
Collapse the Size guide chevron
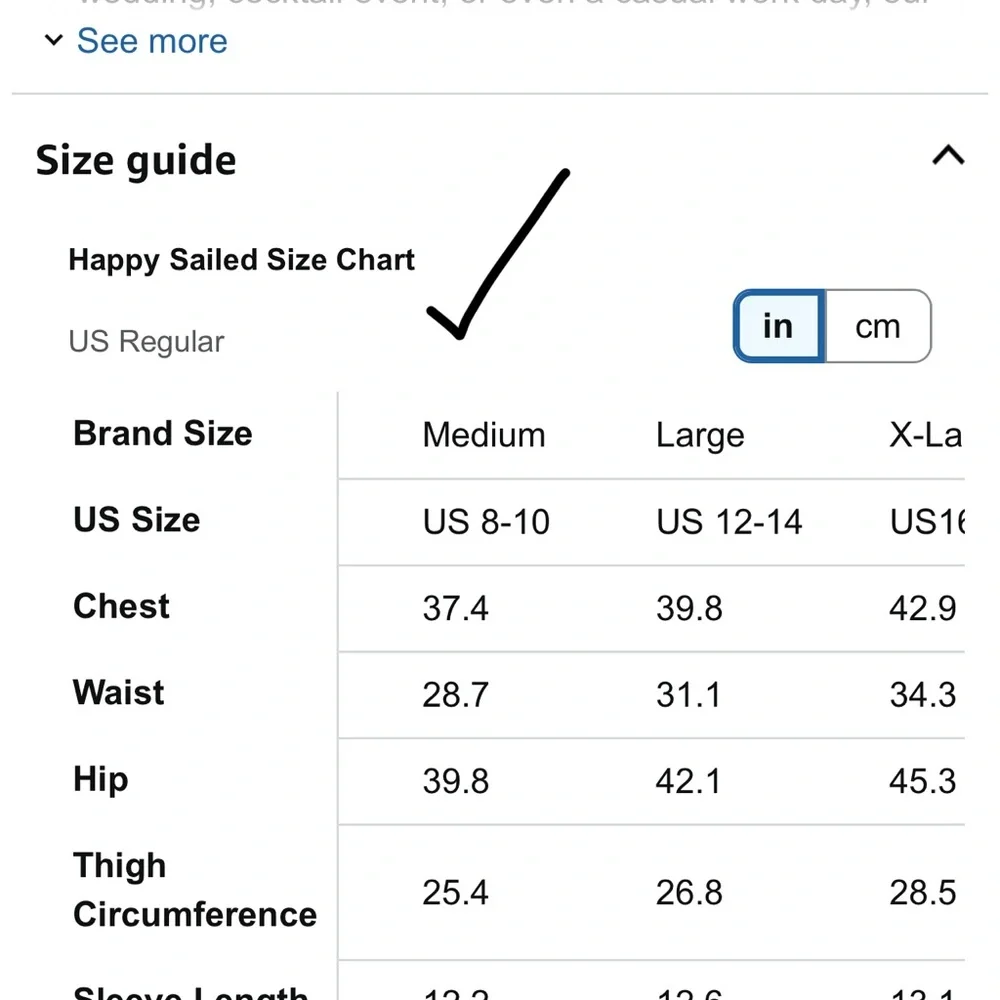point(948,156)
